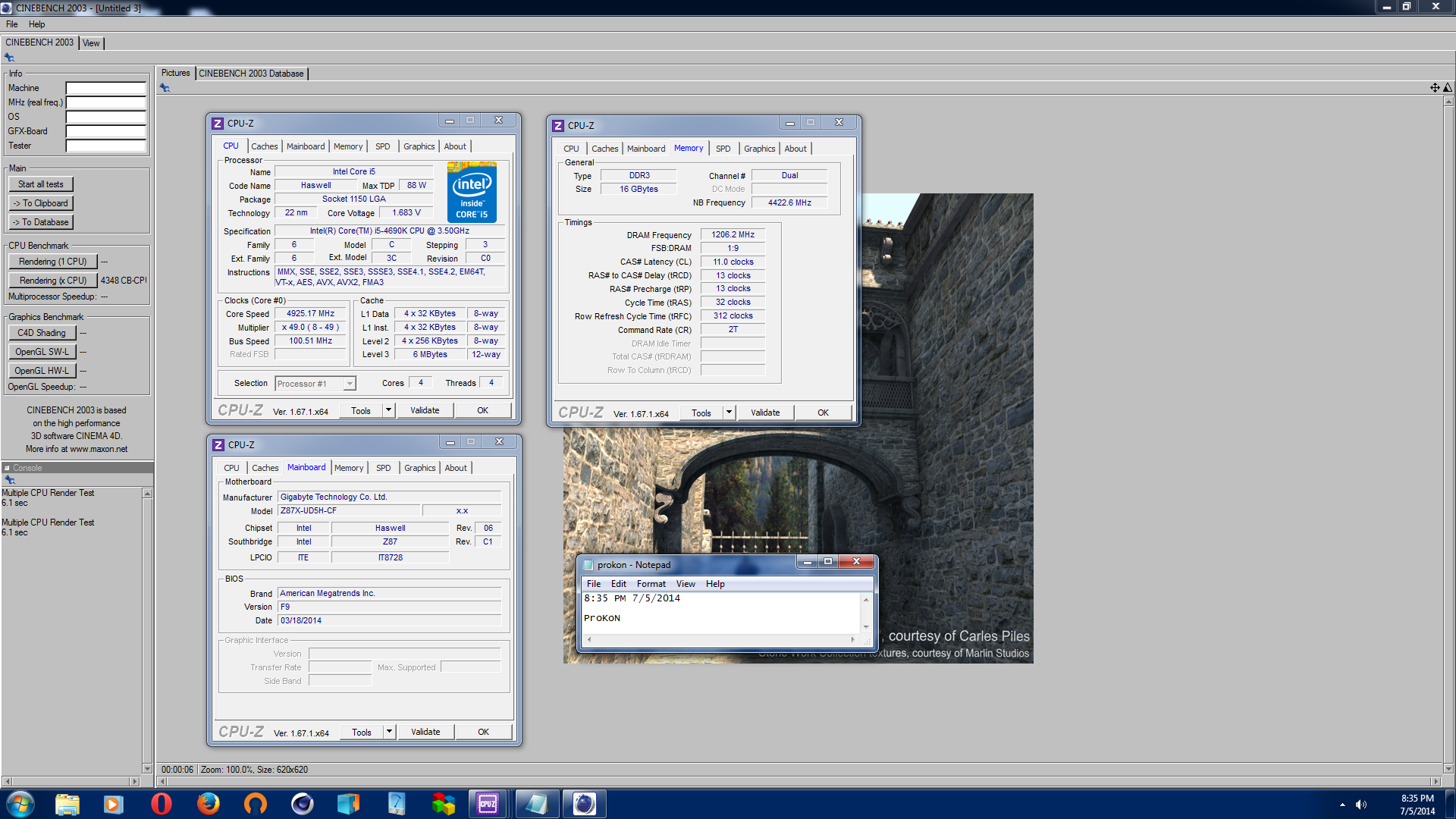Screen dimensions: 1456x819
Task: Click the Show desktop button
Action: click(x=1450, y=804)
